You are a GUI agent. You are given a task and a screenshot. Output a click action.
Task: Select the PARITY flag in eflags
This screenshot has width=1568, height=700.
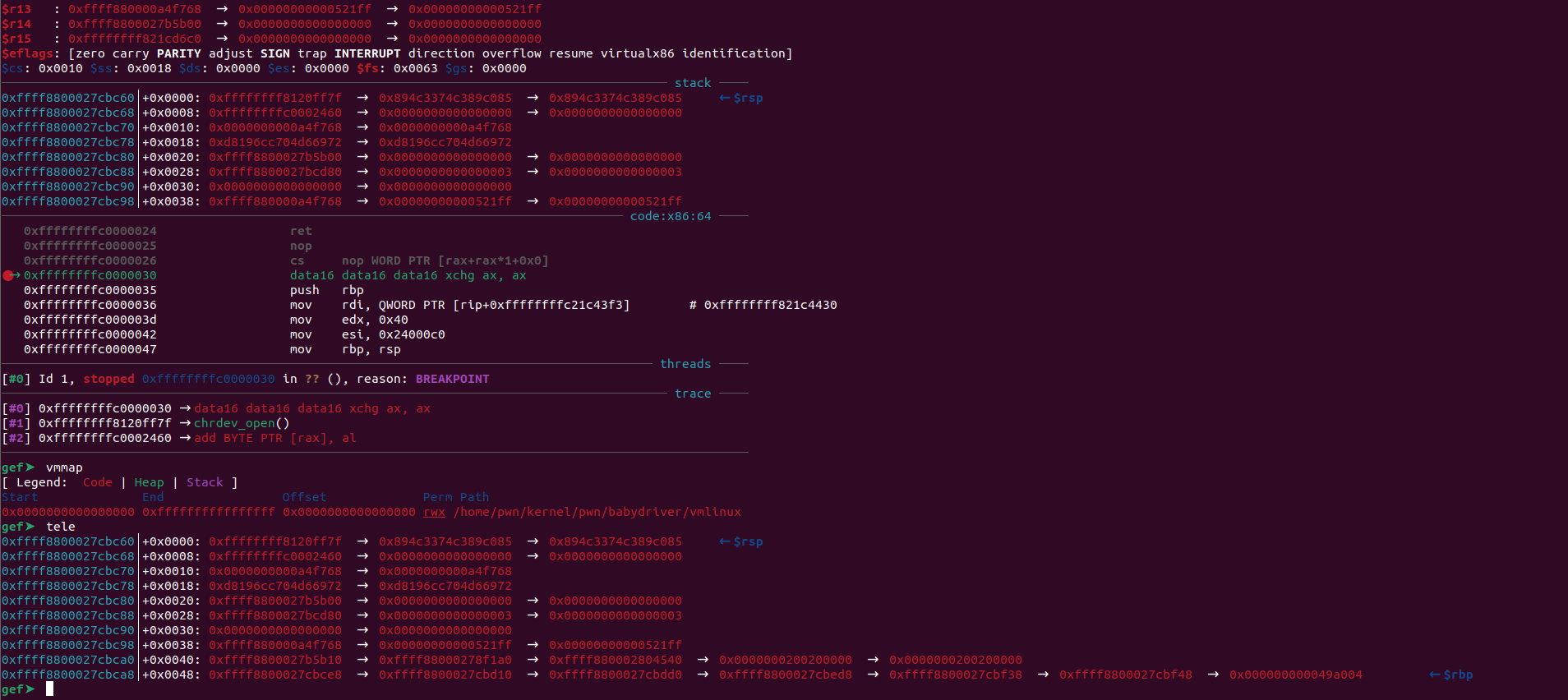coord(178,53)
